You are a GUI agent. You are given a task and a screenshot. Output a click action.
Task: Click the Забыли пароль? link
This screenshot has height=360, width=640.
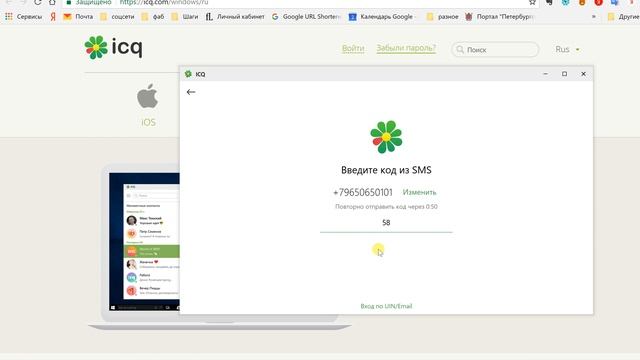click(406, 48)
